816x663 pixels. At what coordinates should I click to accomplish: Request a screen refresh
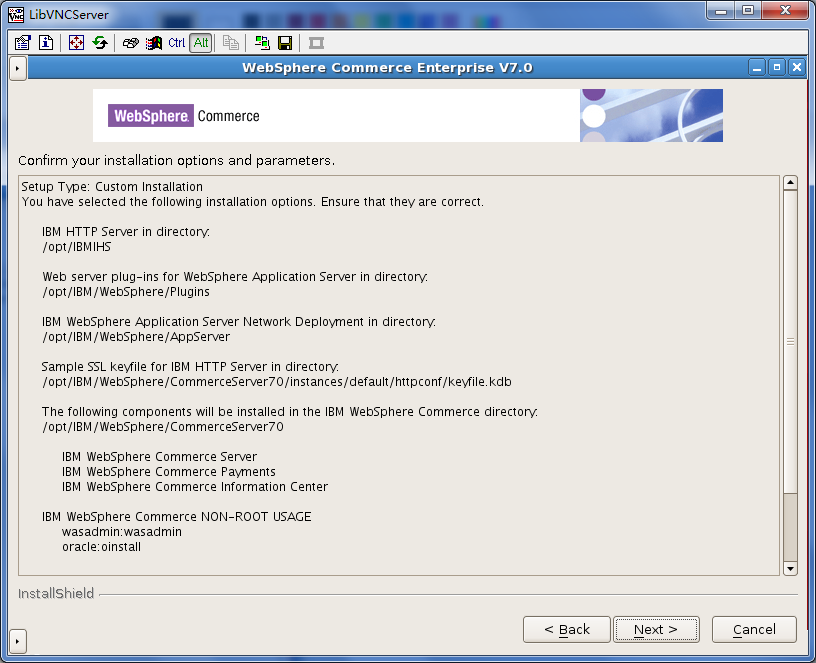pyautogui.click(x=100, y=43)
